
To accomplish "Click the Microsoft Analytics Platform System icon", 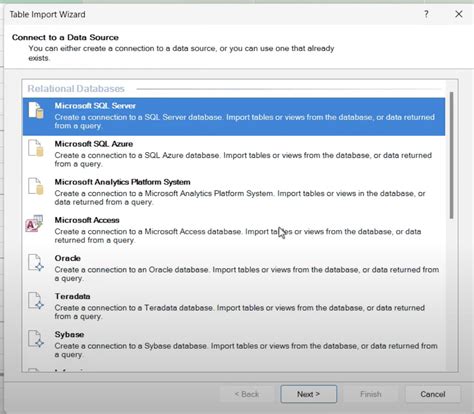I will 36,186.
